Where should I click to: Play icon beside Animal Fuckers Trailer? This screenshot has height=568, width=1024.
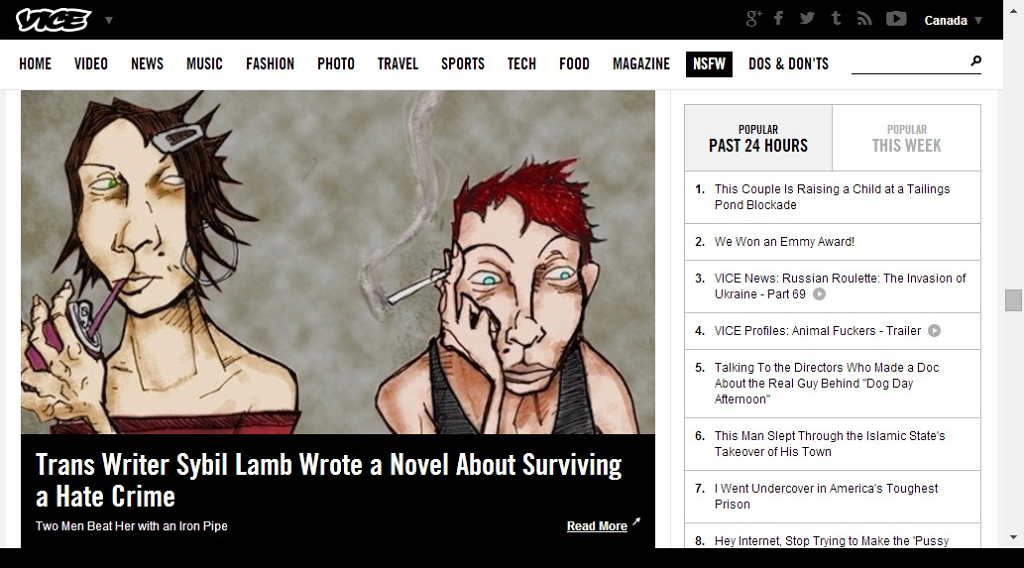coord(935,330)
